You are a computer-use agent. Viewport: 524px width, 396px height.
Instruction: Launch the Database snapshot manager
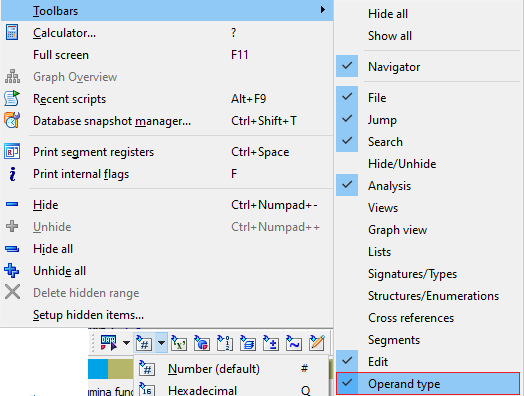click(167, 121)
